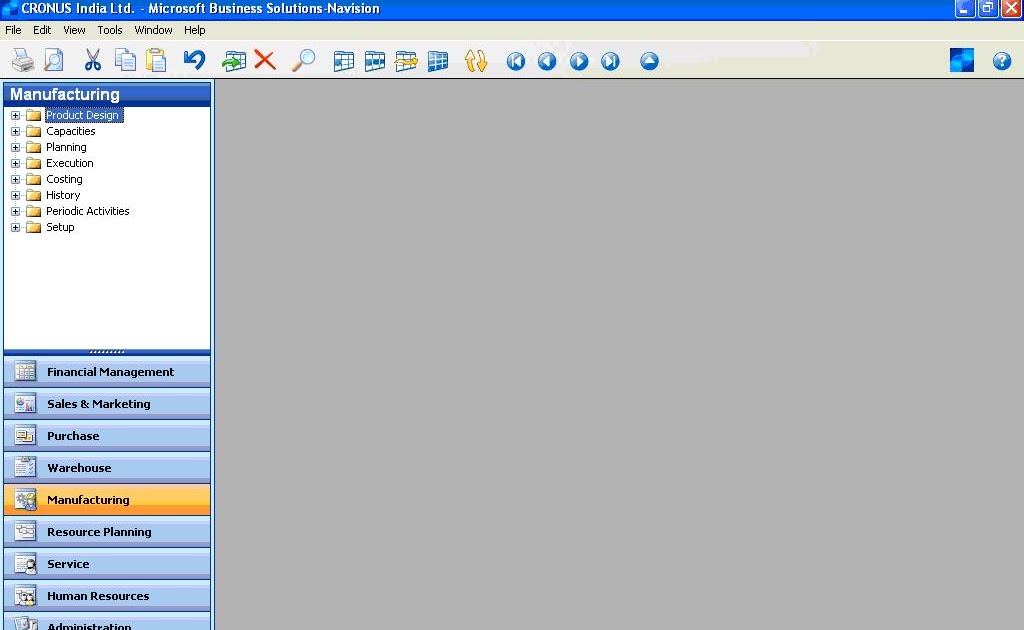1024x630 pixels.
Task: Select the History tree item
Action: (x=63, y=195)
